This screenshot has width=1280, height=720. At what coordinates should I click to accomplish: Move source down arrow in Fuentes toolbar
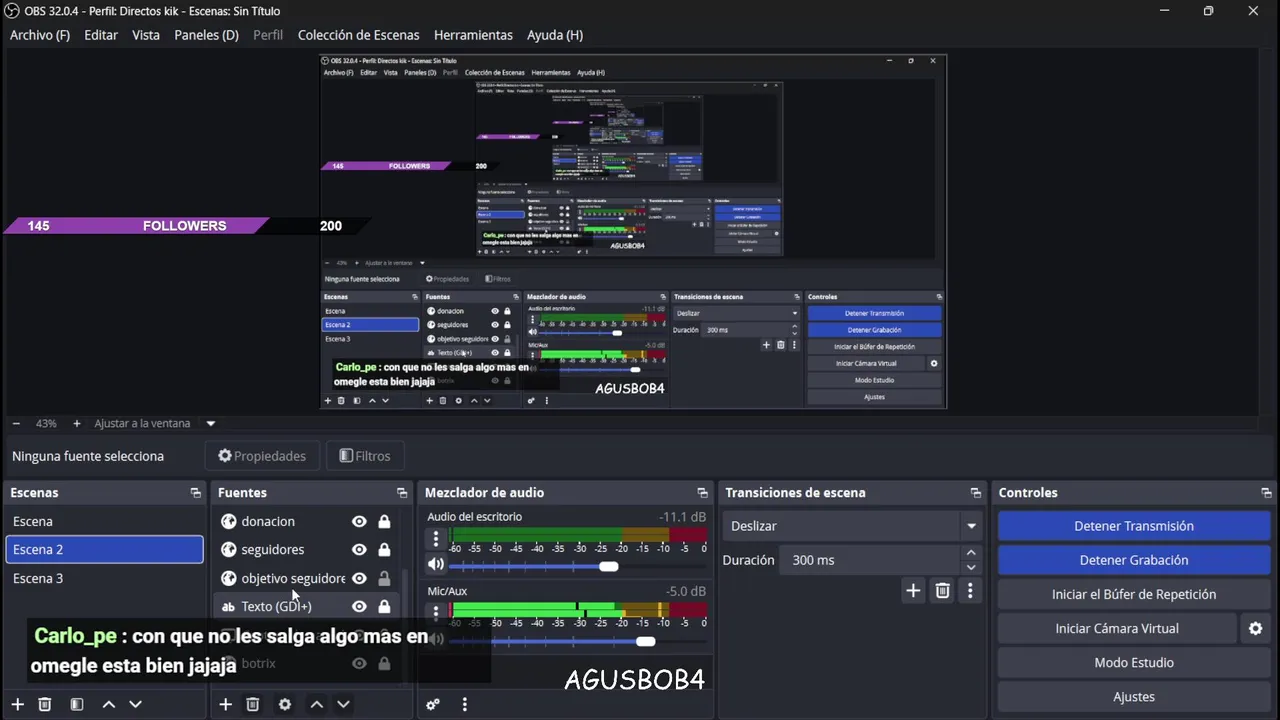(343, 704)
